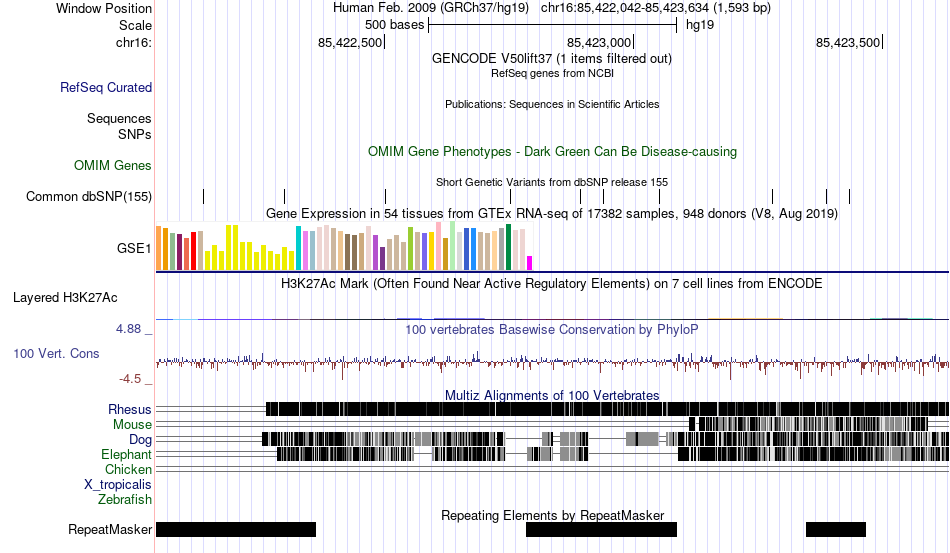This screenshot has height=553, width=950.
Task: Select the Rhesus alignment species label
Action: pyautogui.click(x=130, y=409)
